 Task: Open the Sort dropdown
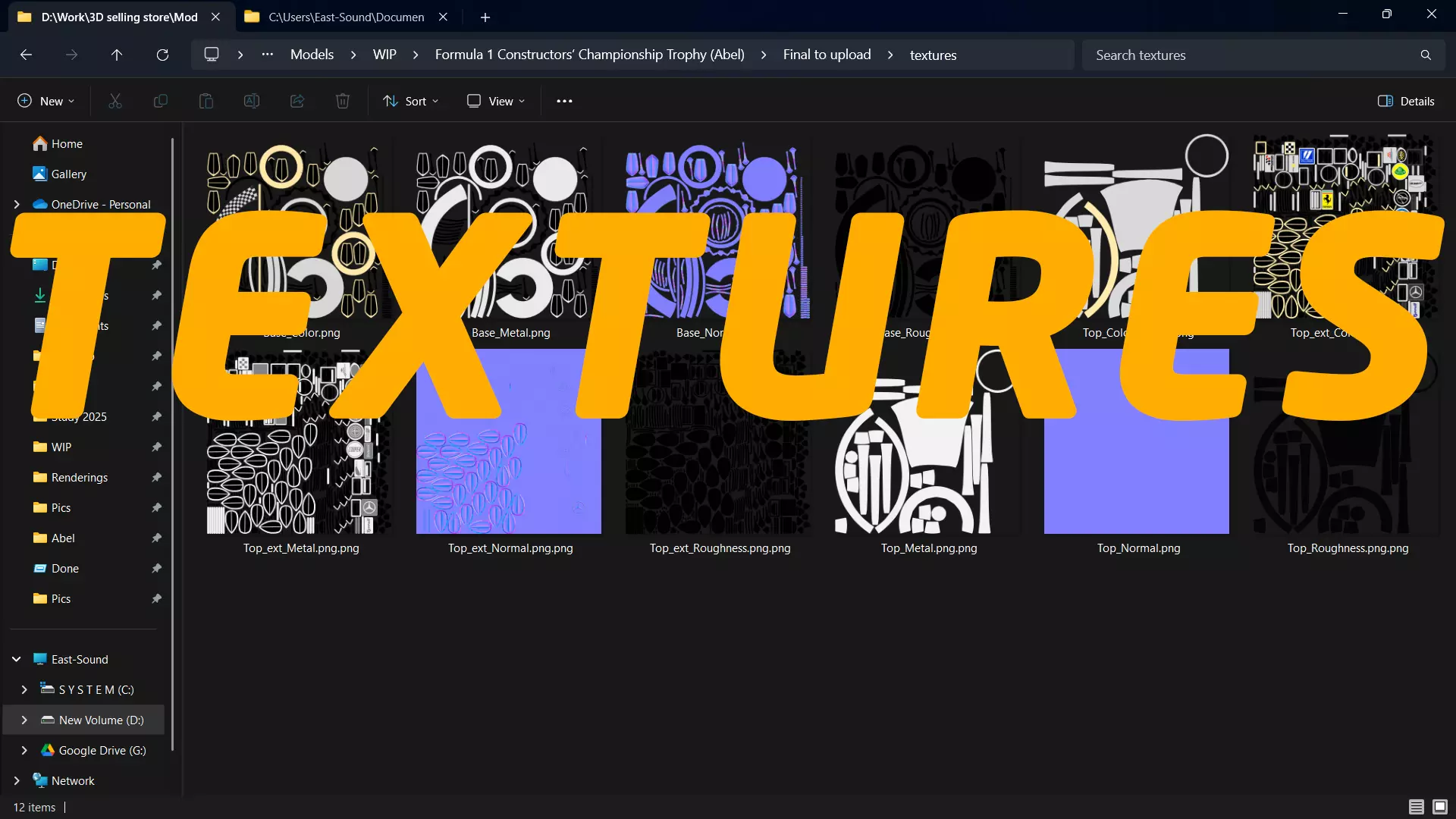coord(411,101)
